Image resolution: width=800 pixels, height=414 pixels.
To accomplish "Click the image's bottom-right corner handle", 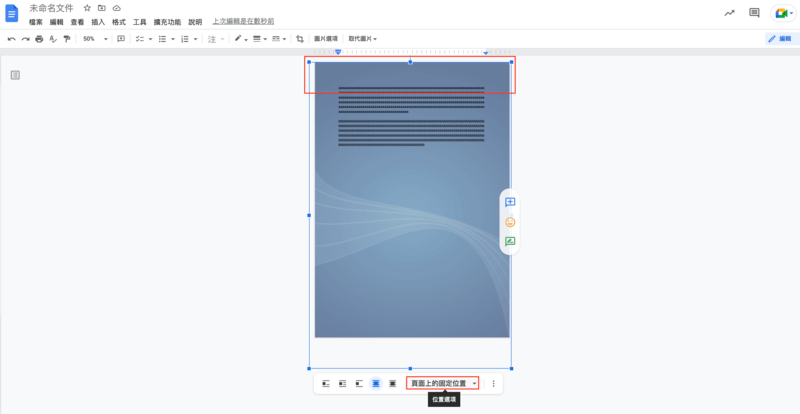I will (x=511, y=369).
